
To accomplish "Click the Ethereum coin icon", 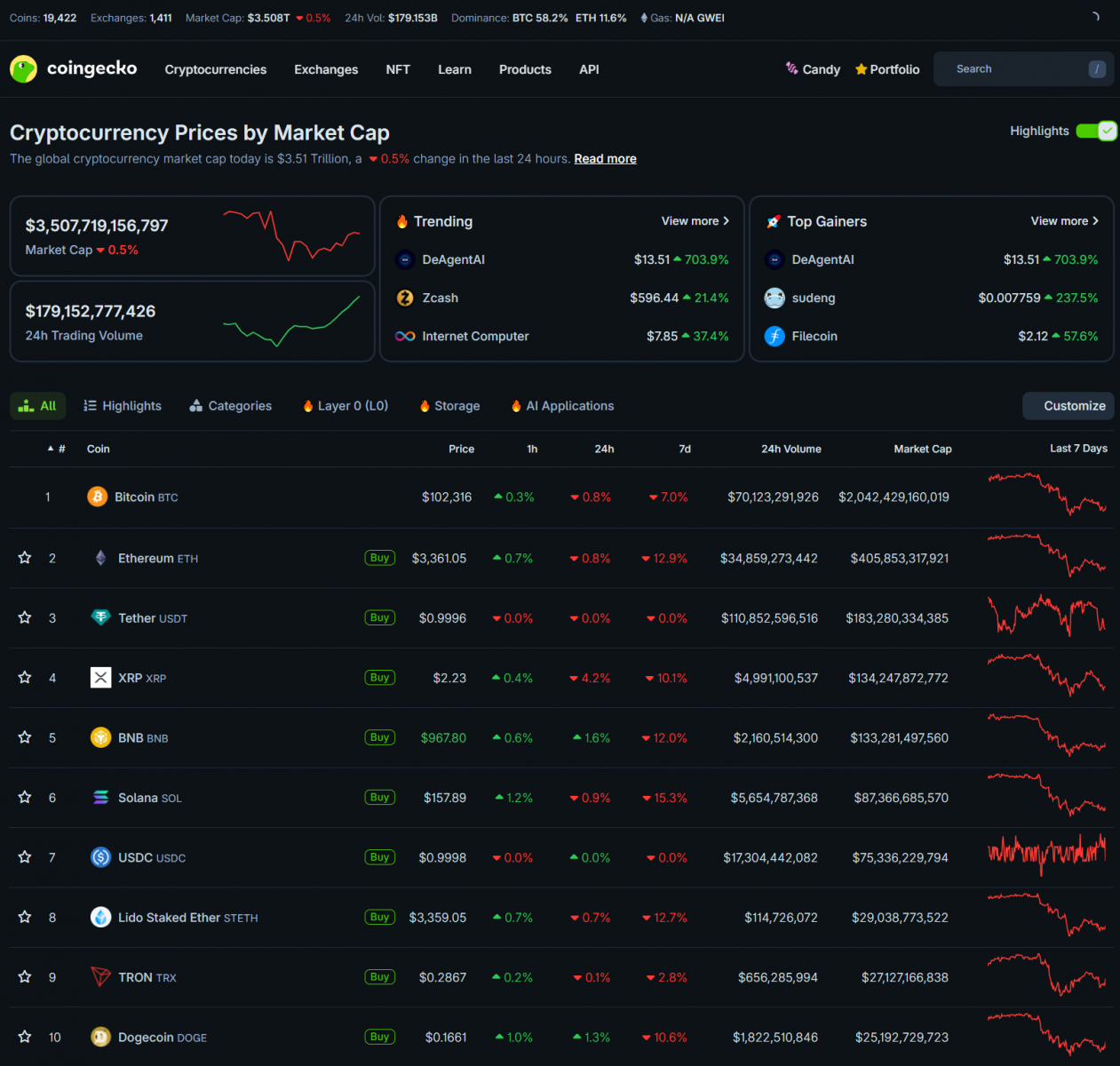I will click(100, 558).
